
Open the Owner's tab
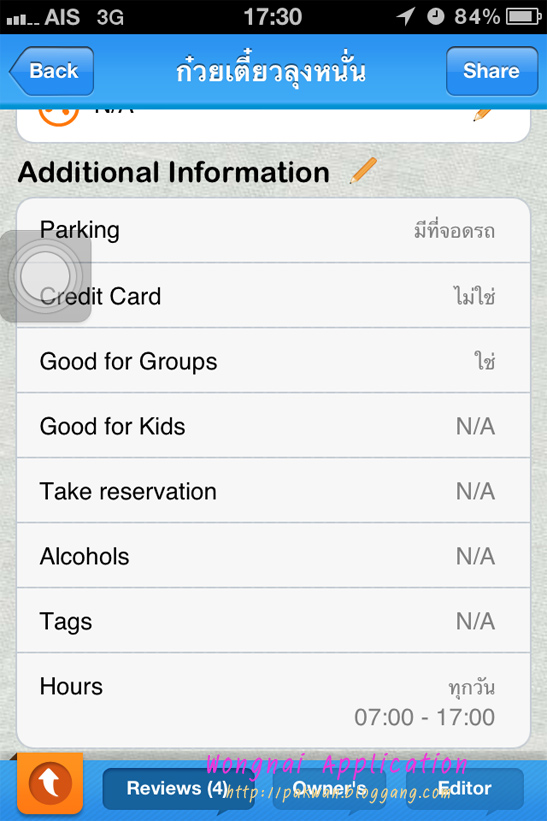tap(329, 789)
